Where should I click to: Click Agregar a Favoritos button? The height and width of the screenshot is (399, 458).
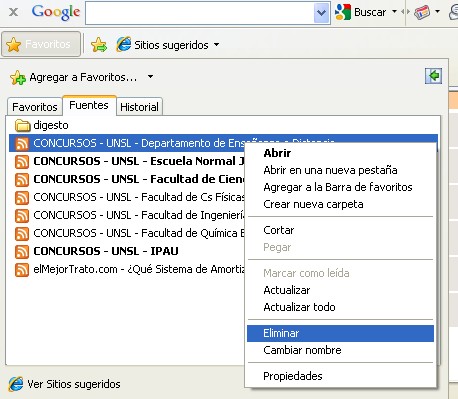(73, 77)
